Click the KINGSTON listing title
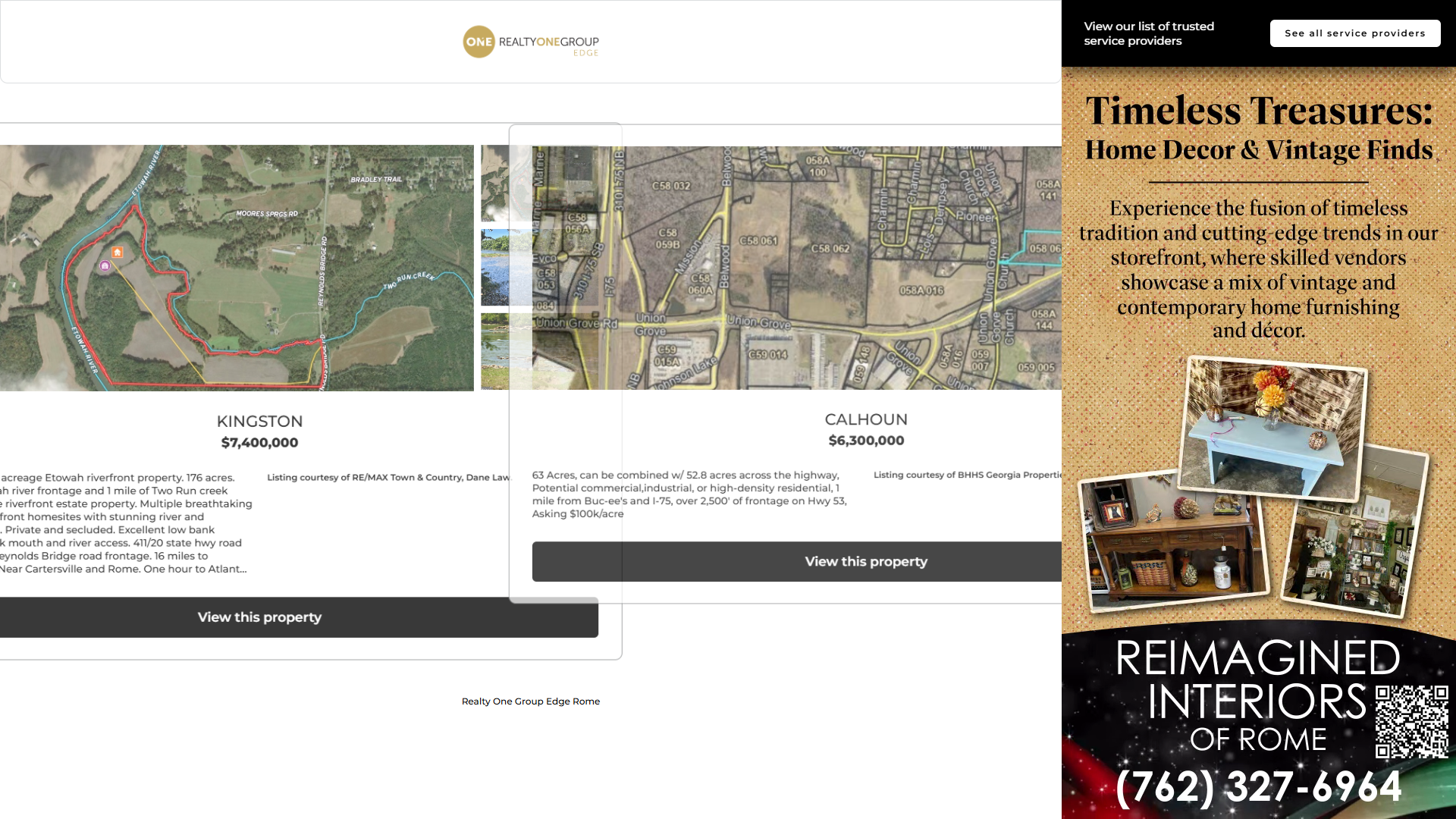The image size is (1456, 819). [x=259, y=422]
